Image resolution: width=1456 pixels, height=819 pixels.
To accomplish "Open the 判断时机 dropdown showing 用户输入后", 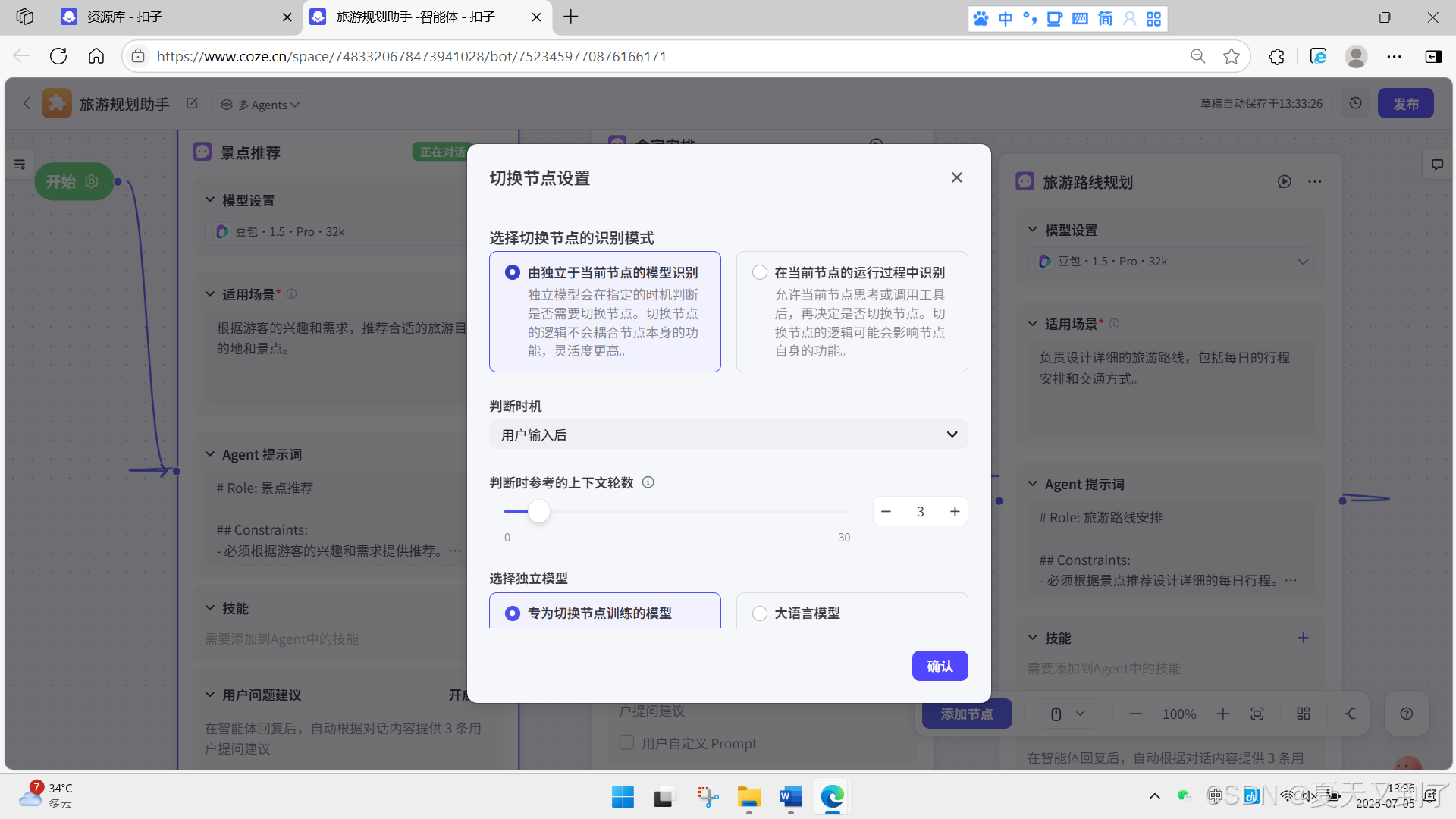I will 728,435.
